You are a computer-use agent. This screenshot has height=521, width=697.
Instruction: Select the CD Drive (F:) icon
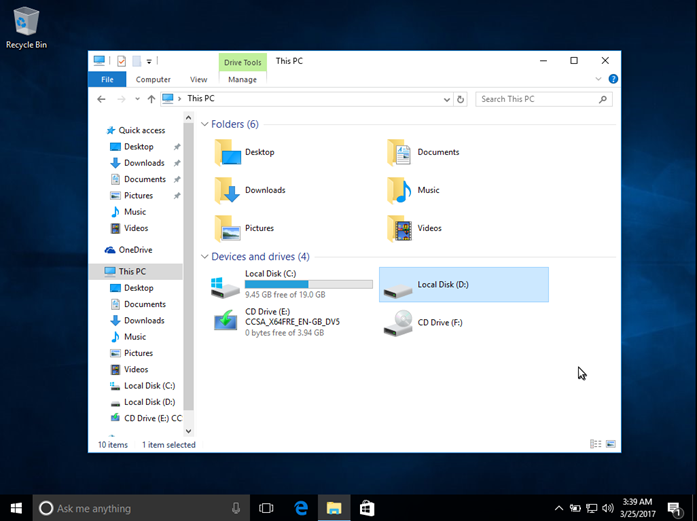coord(398,323)
